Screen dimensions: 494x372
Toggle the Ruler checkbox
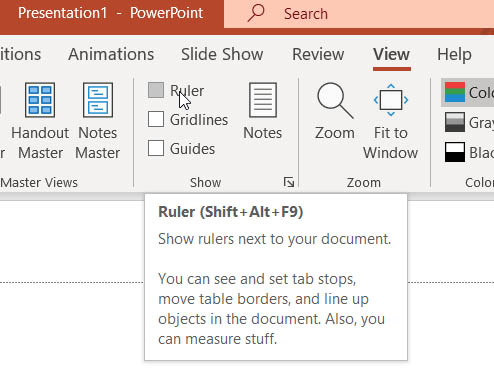click(156, 90)
